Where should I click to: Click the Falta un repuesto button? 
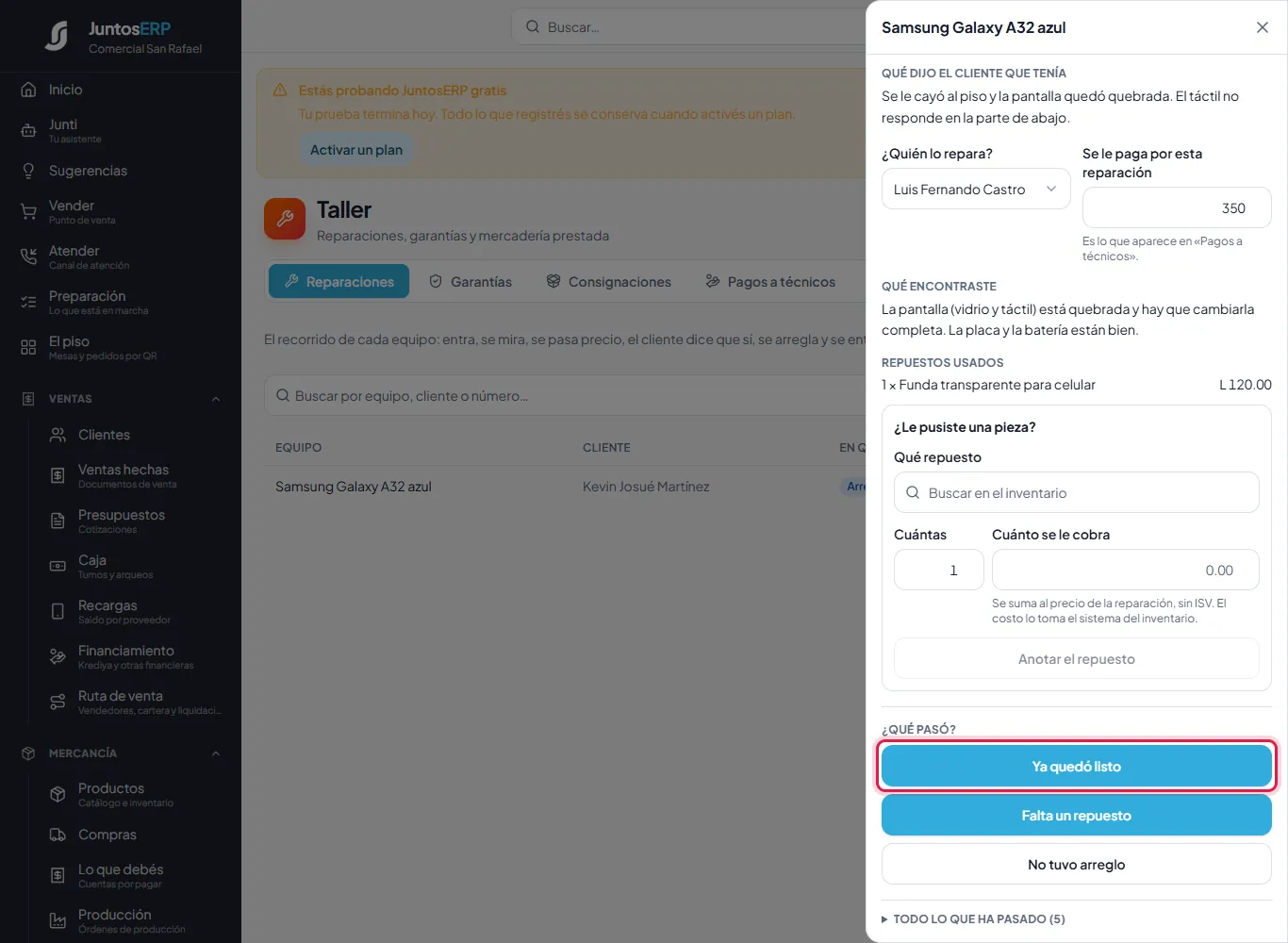coord(1077,815)
